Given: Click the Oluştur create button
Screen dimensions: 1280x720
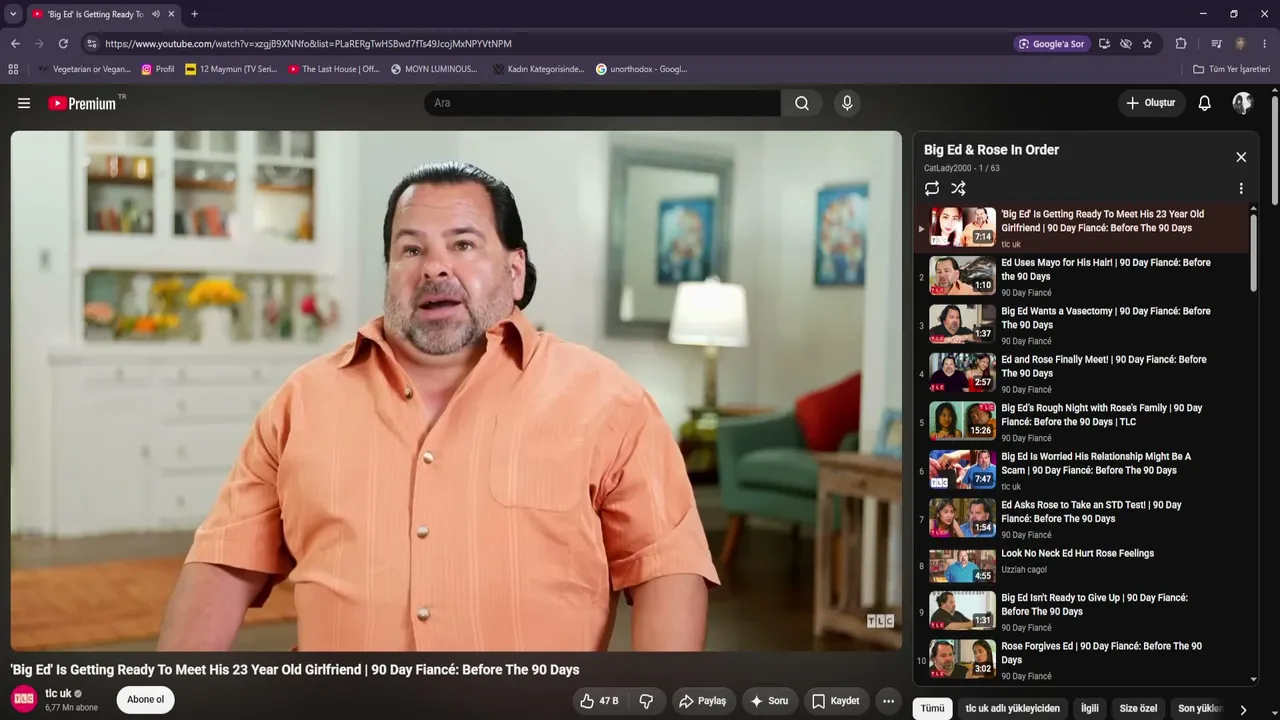Looking at the screenshot, I should click(1151, 103).
